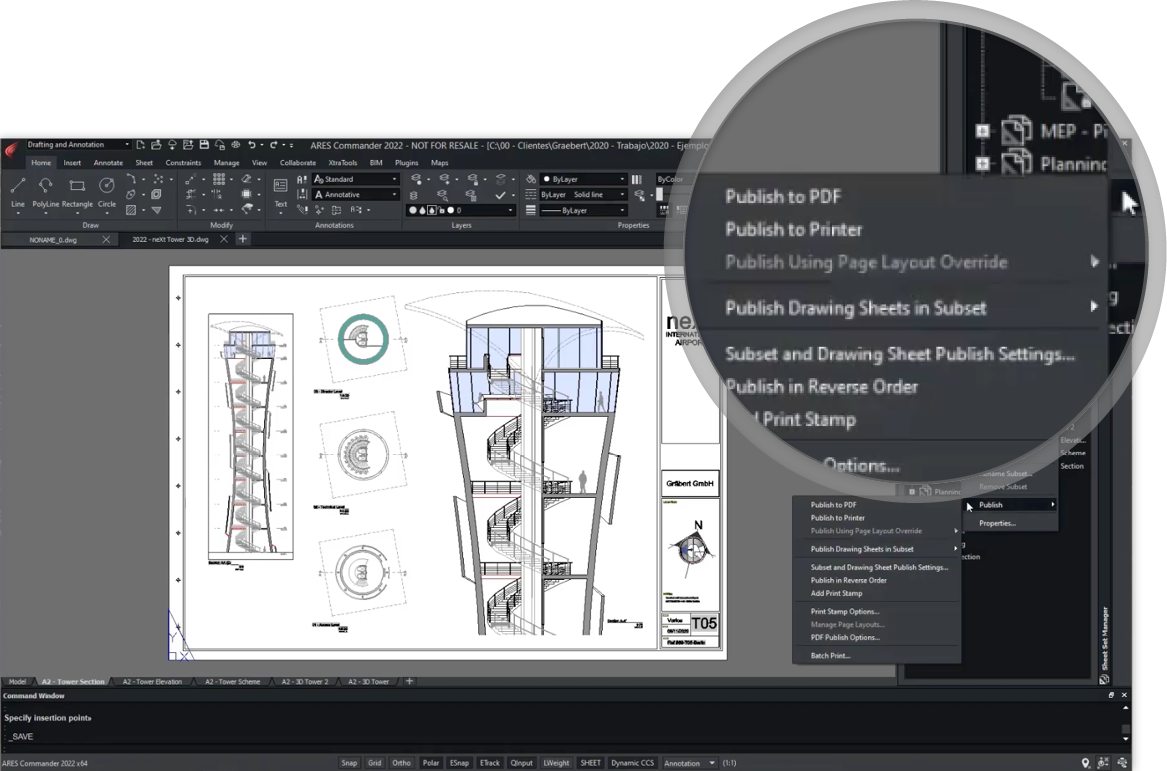Select the Circle tool
The height and width of the screenshot is (771, 1167).
(106, 191)
